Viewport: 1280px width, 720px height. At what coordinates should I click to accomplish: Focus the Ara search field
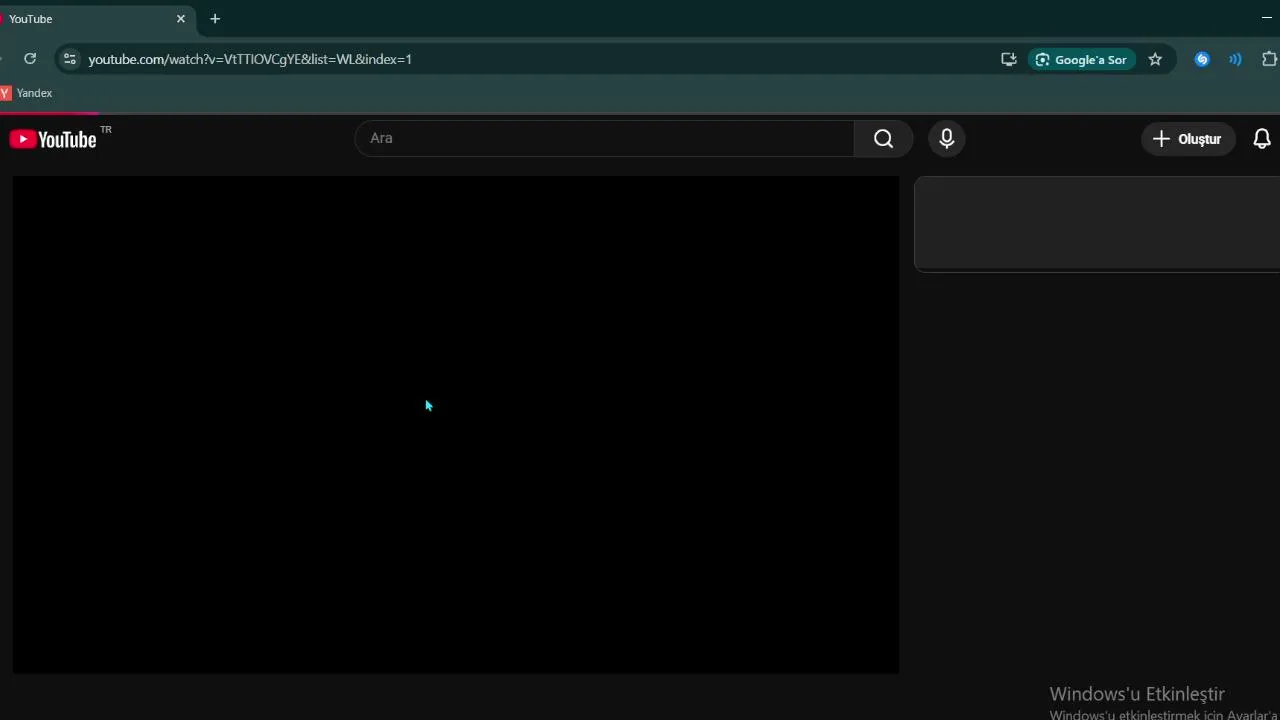coord(605,139)
